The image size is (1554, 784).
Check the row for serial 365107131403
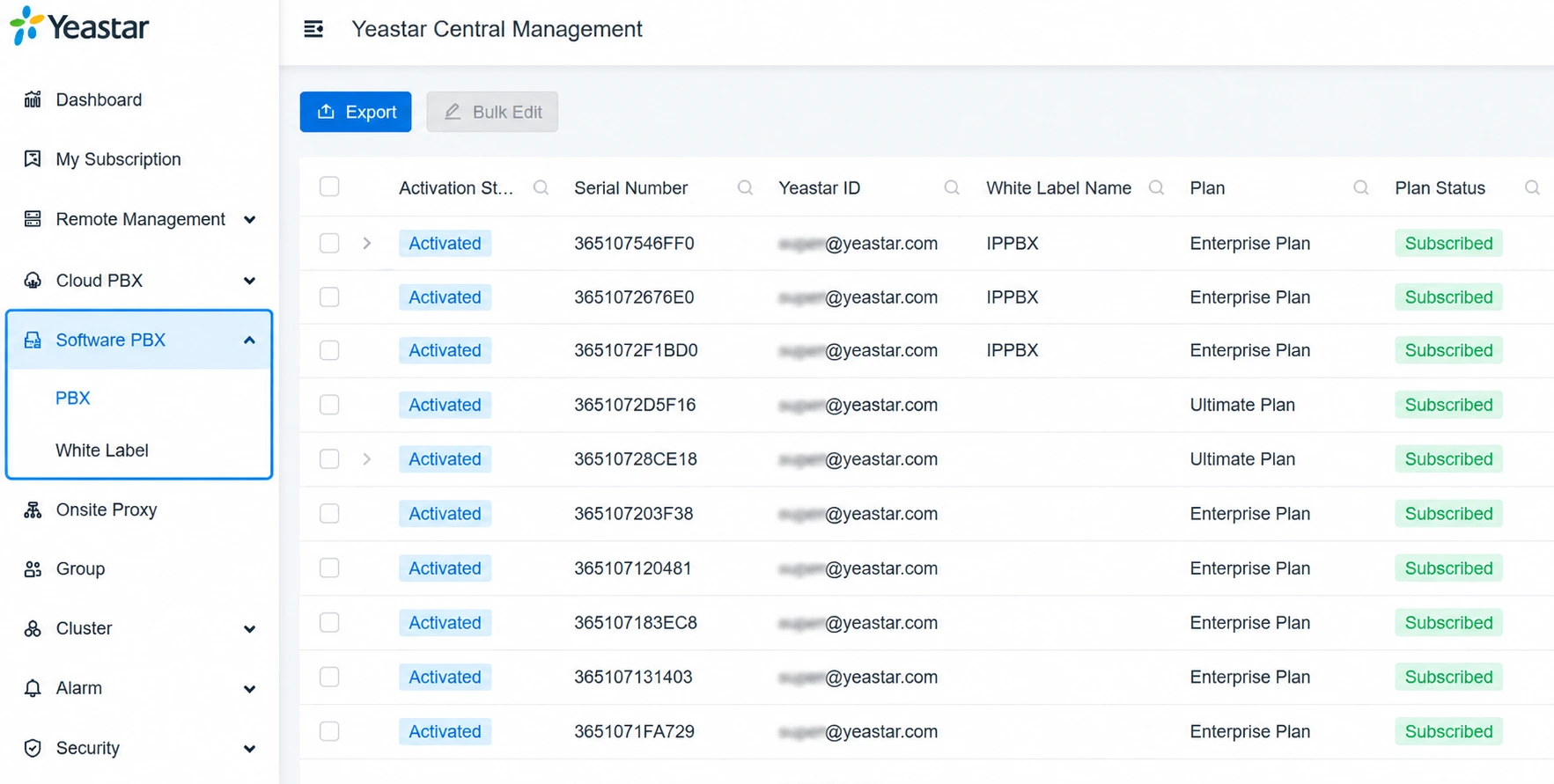point(329,677)
